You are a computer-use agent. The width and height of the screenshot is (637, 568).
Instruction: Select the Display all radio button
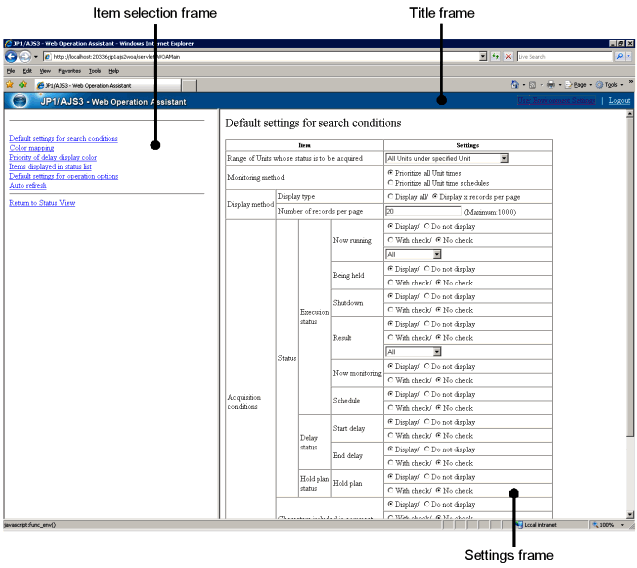tap(390, 197)
